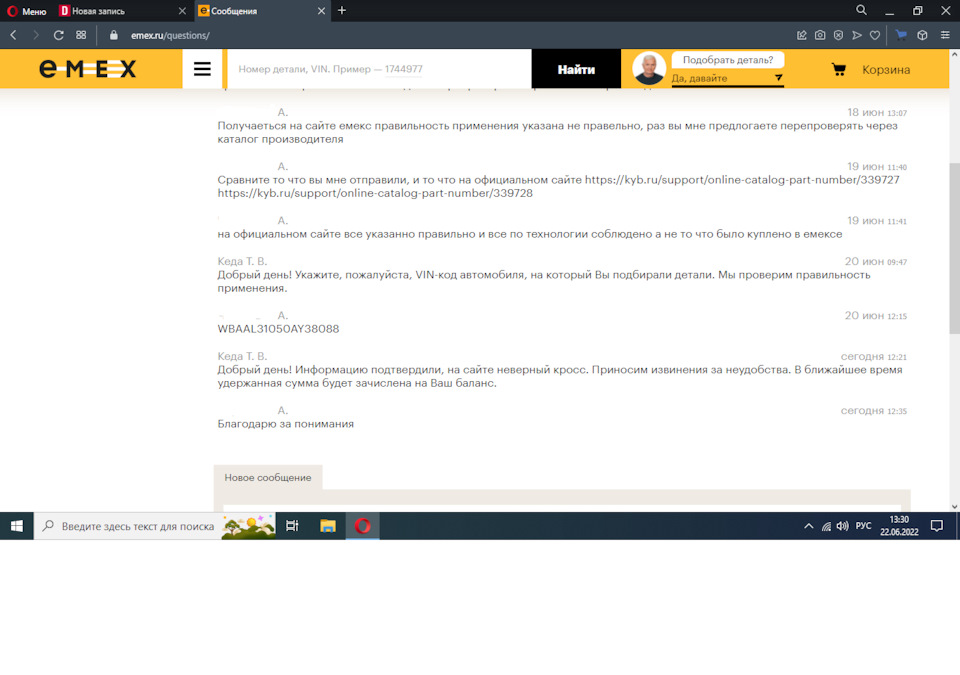The width and height of the screenshot is (960, 675).
Task: Add page to bookmarks heart icon
Action: [875, 36]
